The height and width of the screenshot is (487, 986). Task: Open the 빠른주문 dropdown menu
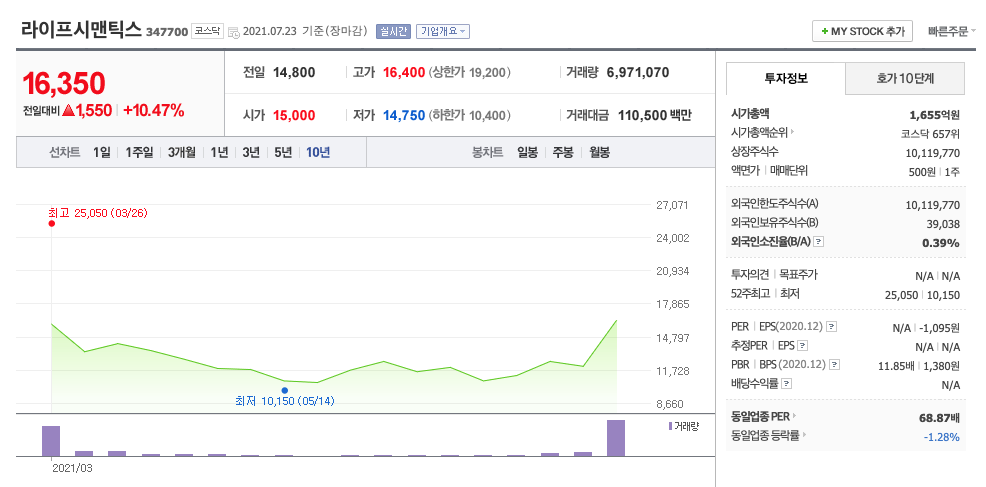coord(951,31)
